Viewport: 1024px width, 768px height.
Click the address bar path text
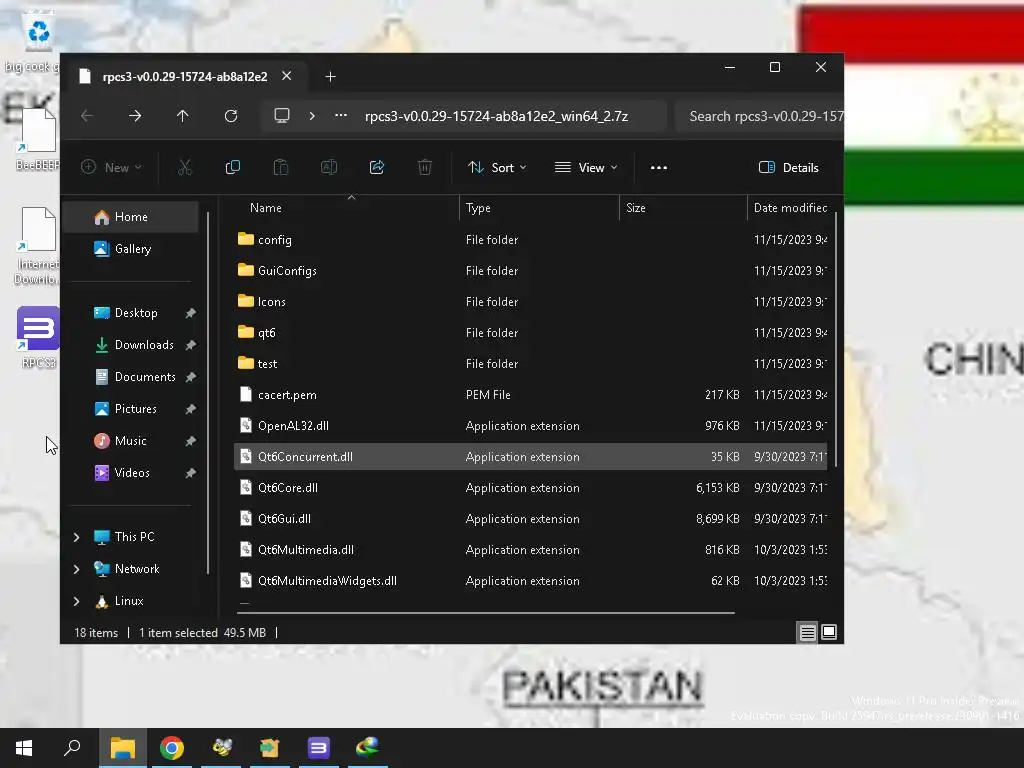coord(496,116)
